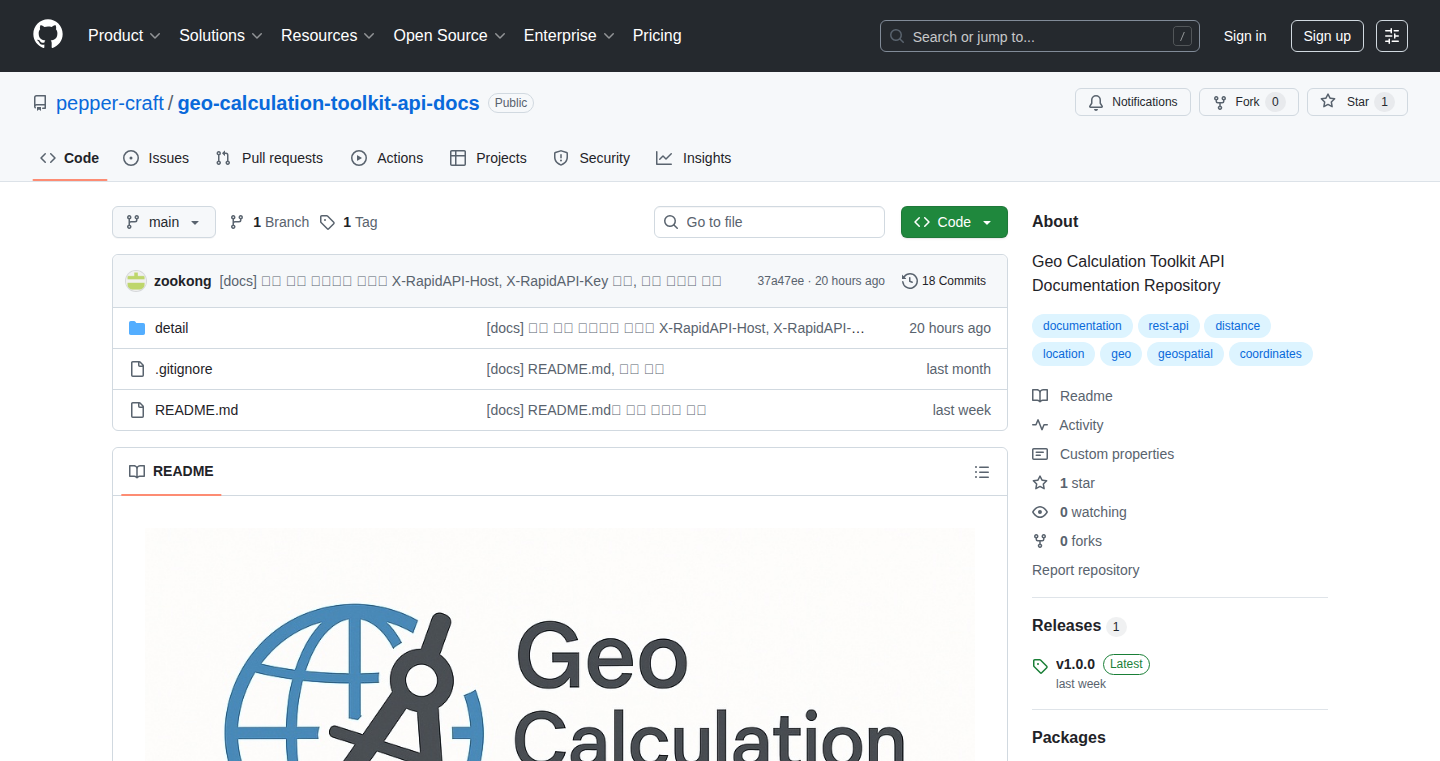Go to the GitHub homepage logo
This screenshot has width=1440, height=761.
(48, 36)
